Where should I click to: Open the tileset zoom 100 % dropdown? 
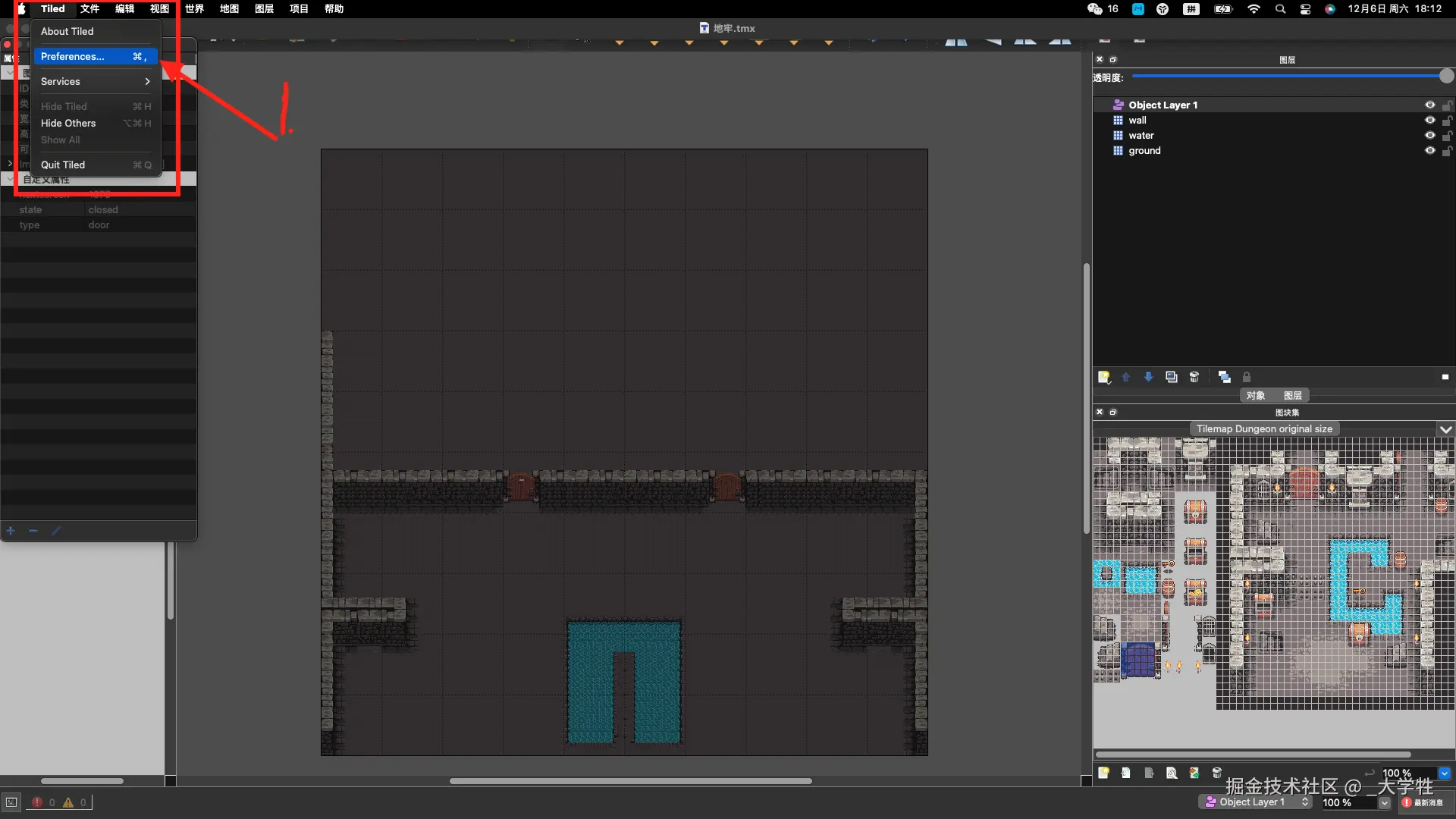point(1444,773)
